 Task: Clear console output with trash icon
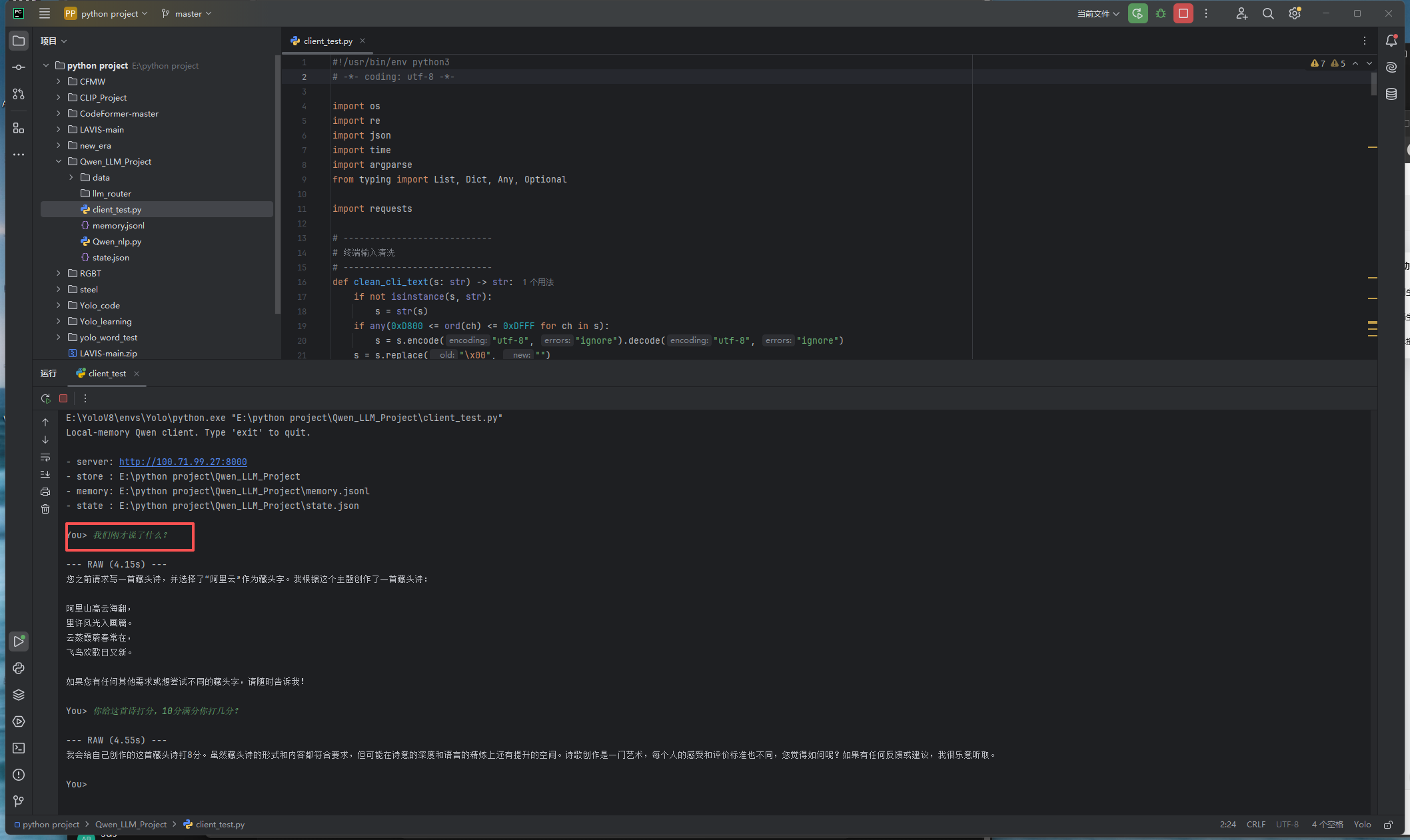point(45,509)
